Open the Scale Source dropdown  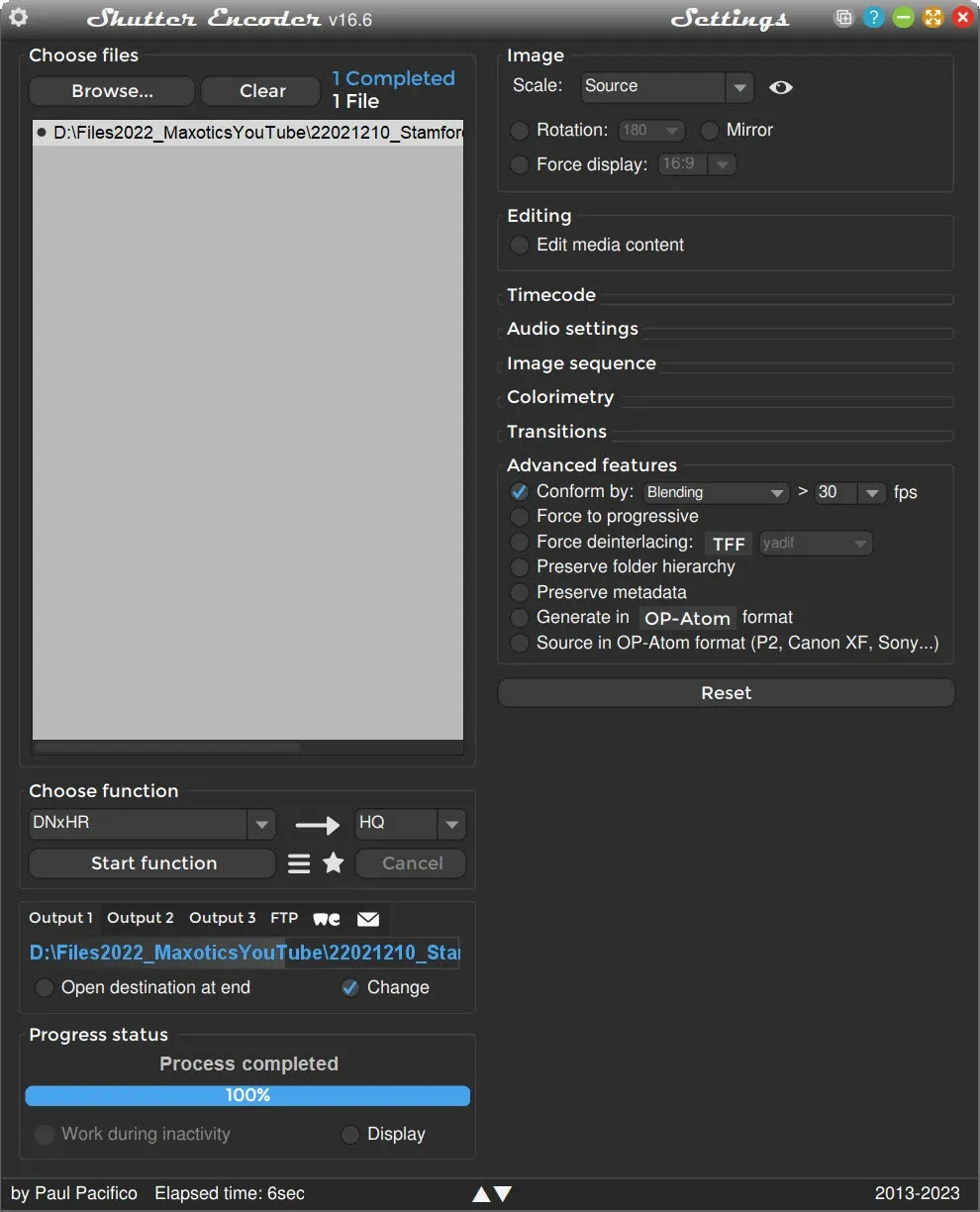667,87
